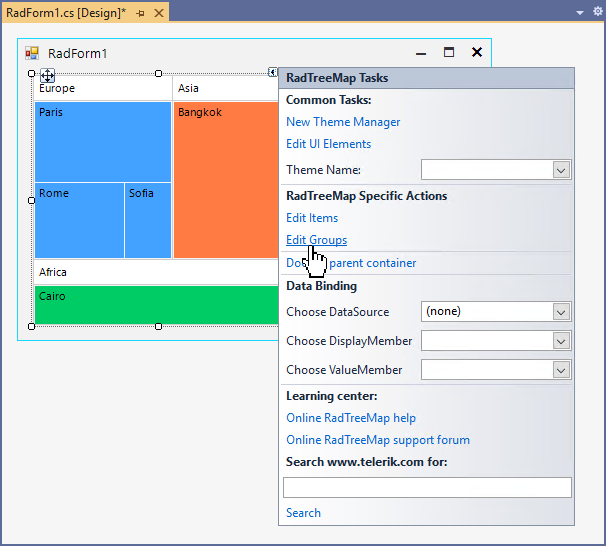
Task: Select the Sofia tile in the treemap
Action: coord(148,220)
